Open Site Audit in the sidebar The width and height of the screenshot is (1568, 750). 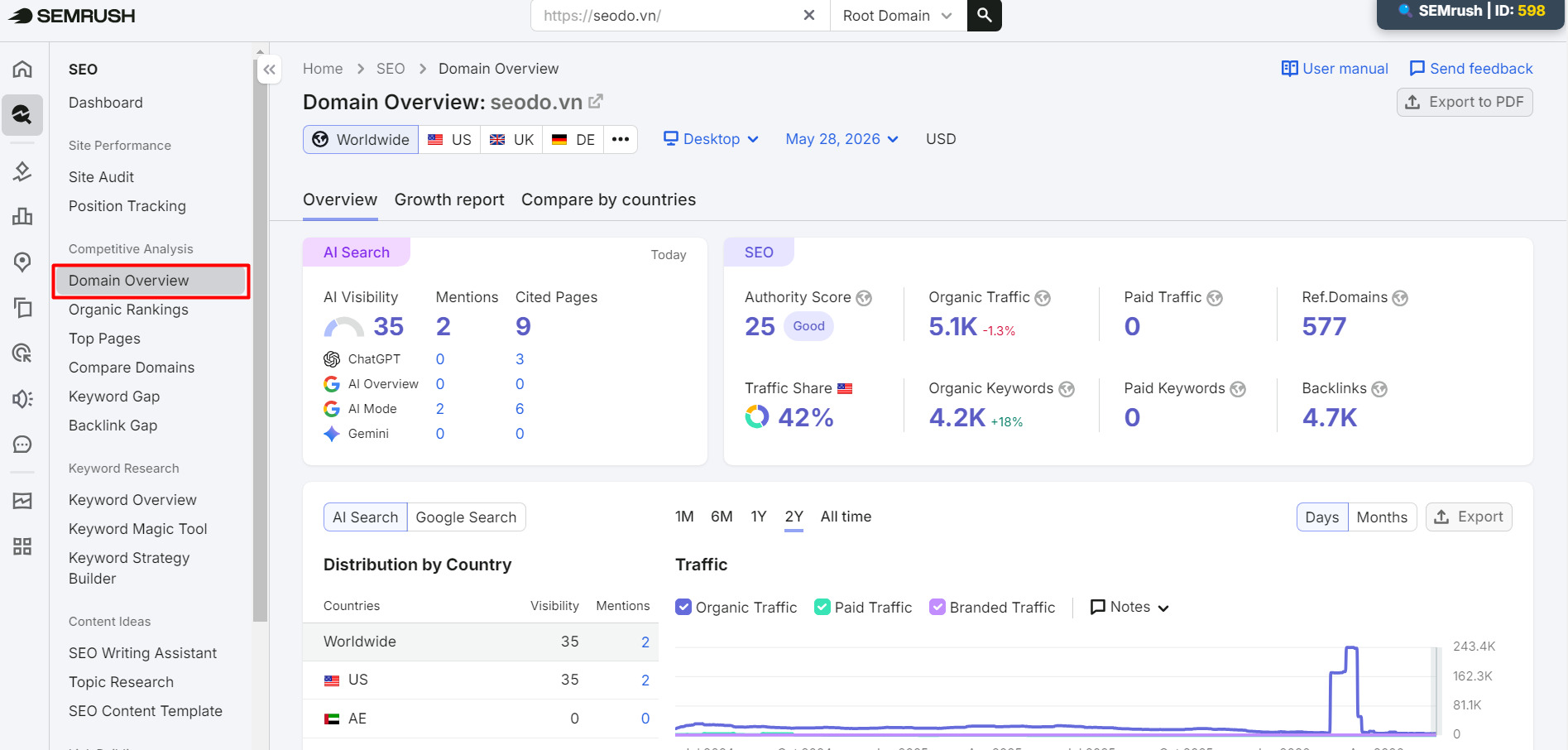(101, 177)
